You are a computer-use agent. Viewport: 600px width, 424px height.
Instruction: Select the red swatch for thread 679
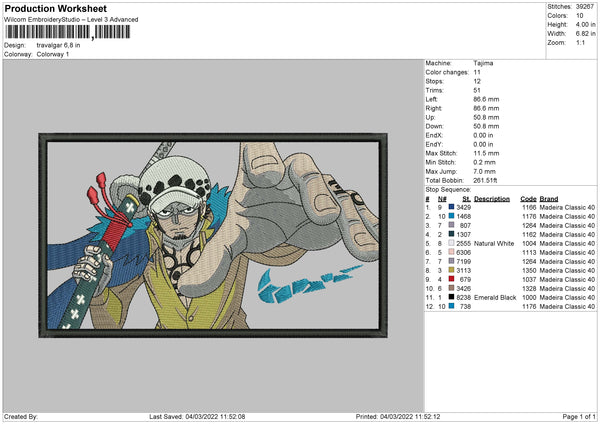(452, 279)
